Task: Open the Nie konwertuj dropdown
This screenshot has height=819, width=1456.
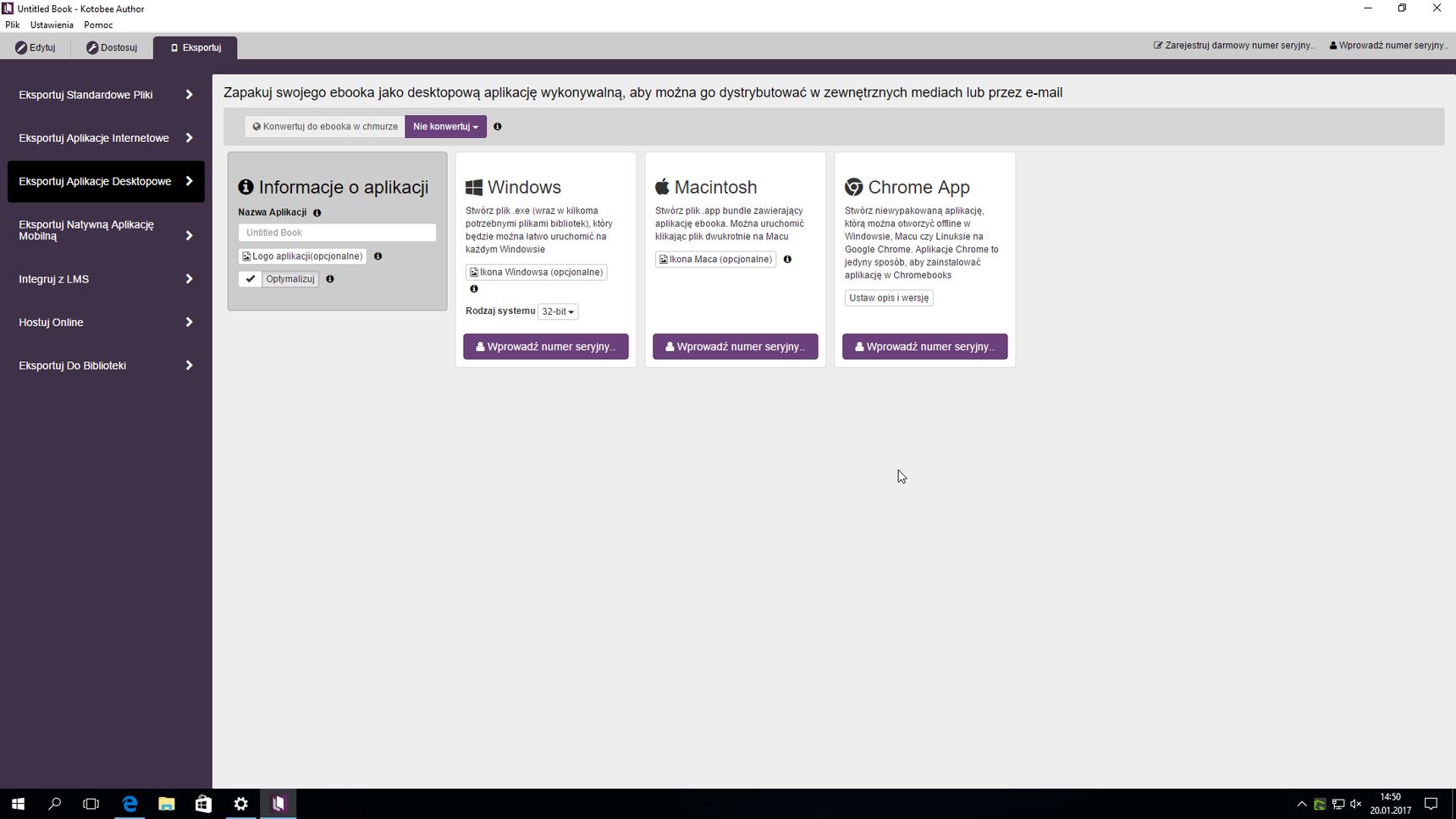Action: (x=445, y=127)
